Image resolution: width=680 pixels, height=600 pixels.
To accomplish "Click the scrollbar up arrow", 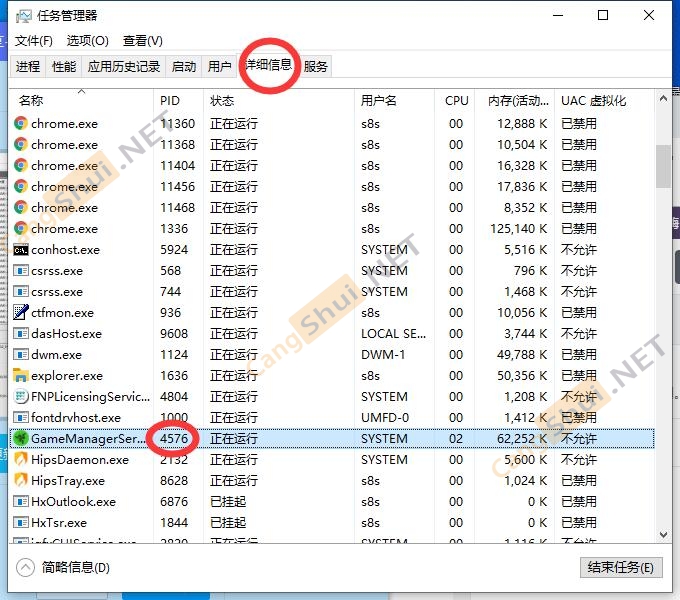I will pyautogui.click(x=663, y=99).
